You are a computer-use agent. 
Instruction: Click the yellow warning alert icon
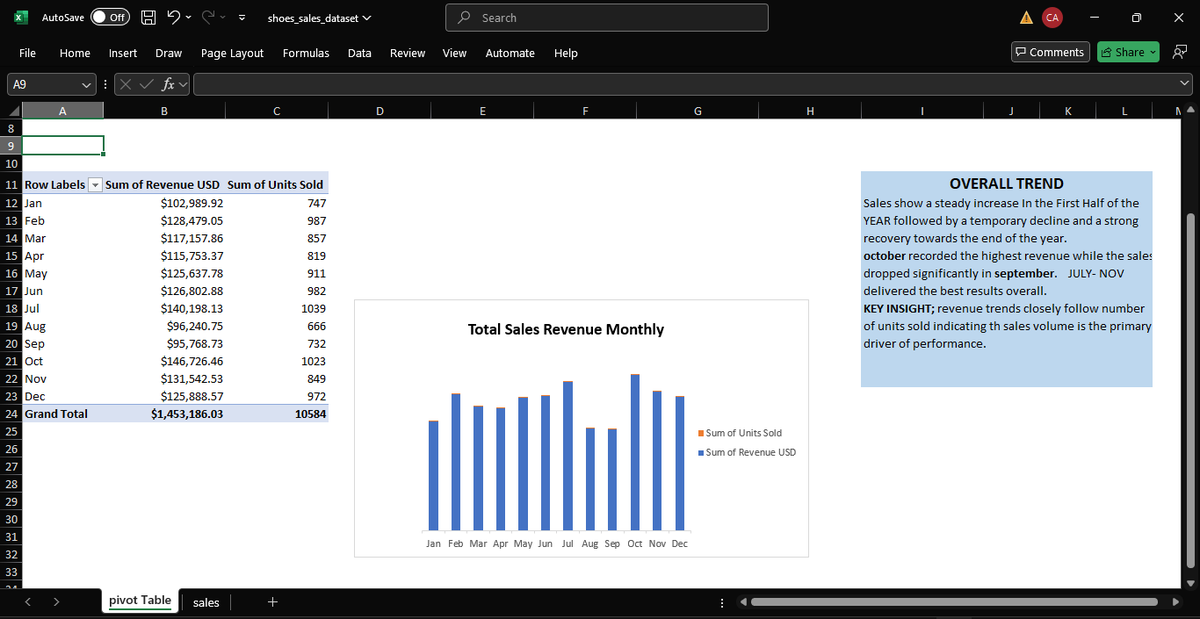1026,18
